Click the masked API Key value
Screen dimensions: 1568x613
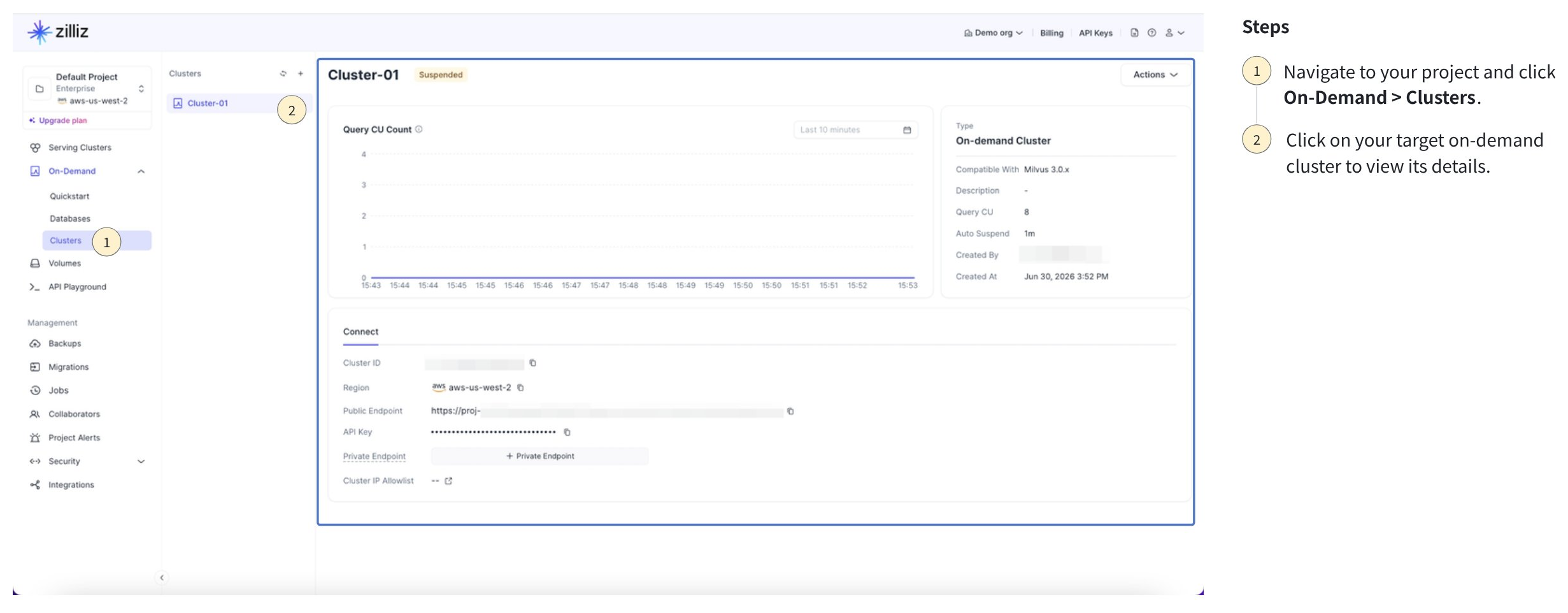pos(493,432)
